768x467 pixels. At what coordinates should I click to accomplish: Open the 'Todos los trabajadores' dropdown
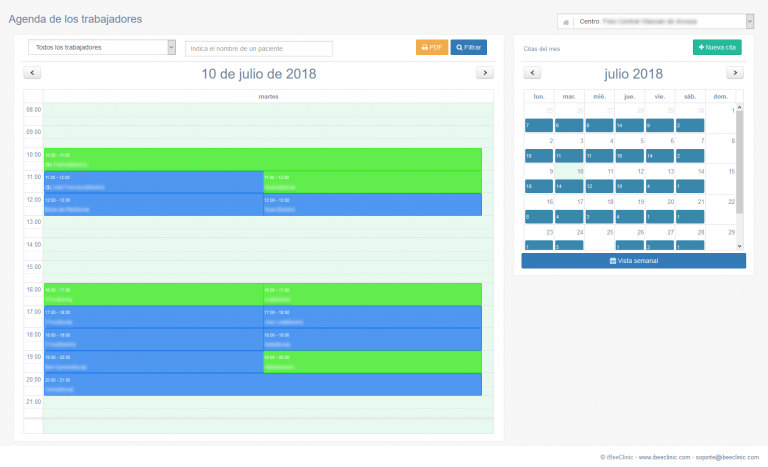coord(101,47)
